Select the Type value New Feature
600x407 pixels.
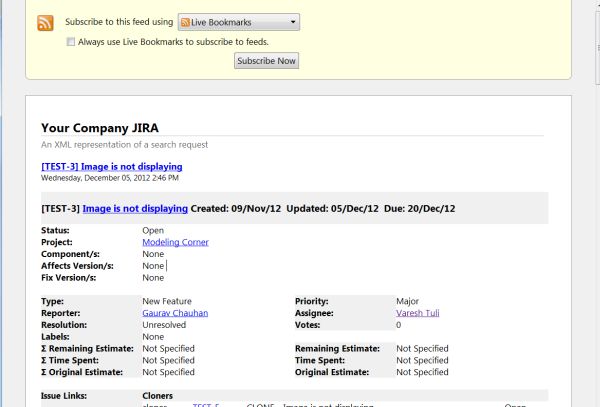(x=167, y=301)
